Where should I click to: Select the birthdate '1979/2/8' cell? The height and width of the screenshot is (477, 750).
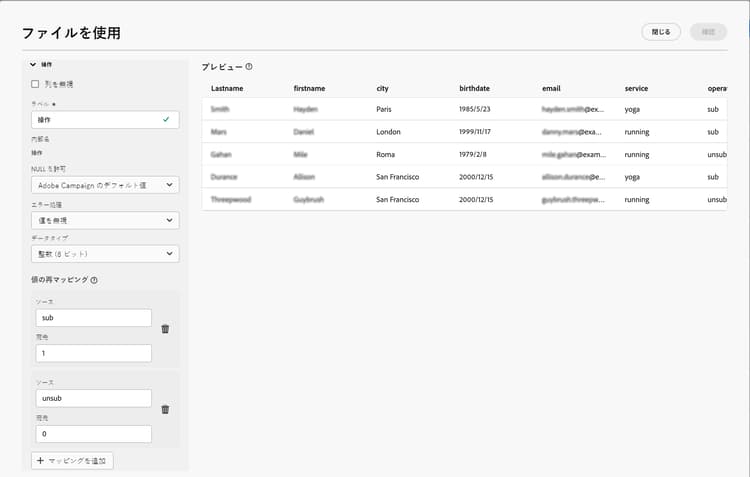click(473, 155)
